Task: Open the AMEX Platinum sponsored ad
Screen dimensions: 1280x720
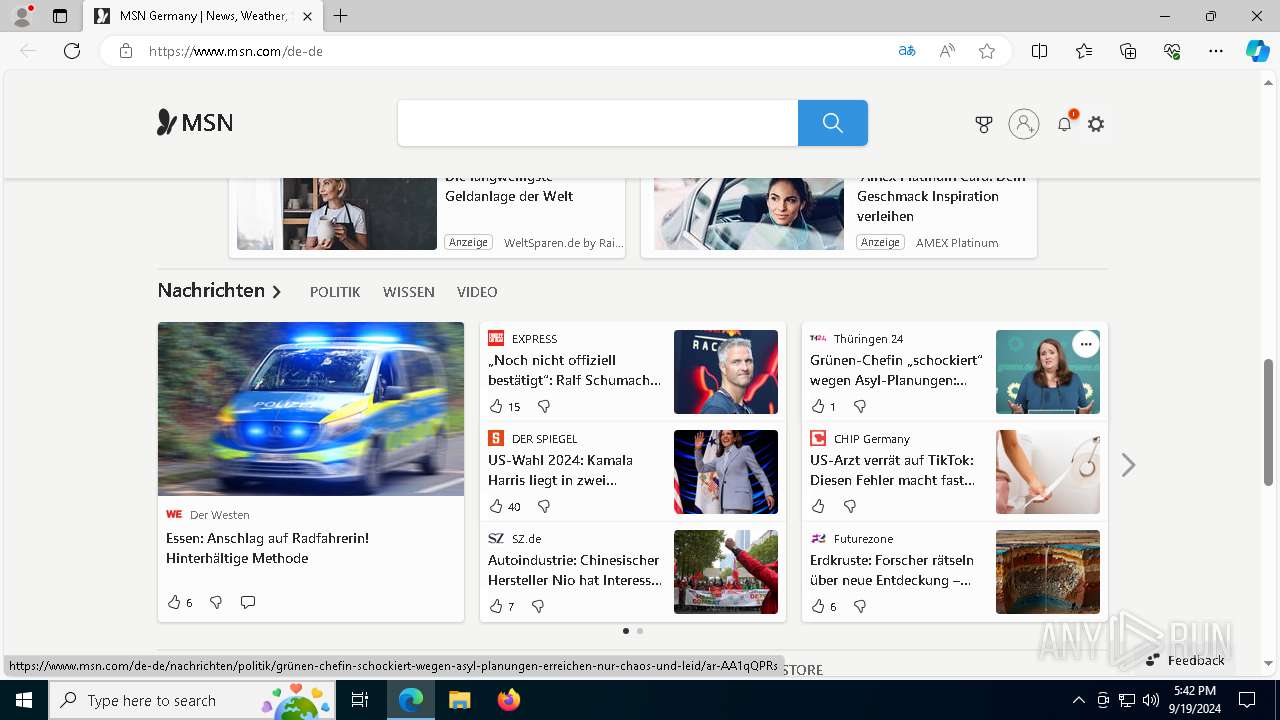Action: (839, 217)
